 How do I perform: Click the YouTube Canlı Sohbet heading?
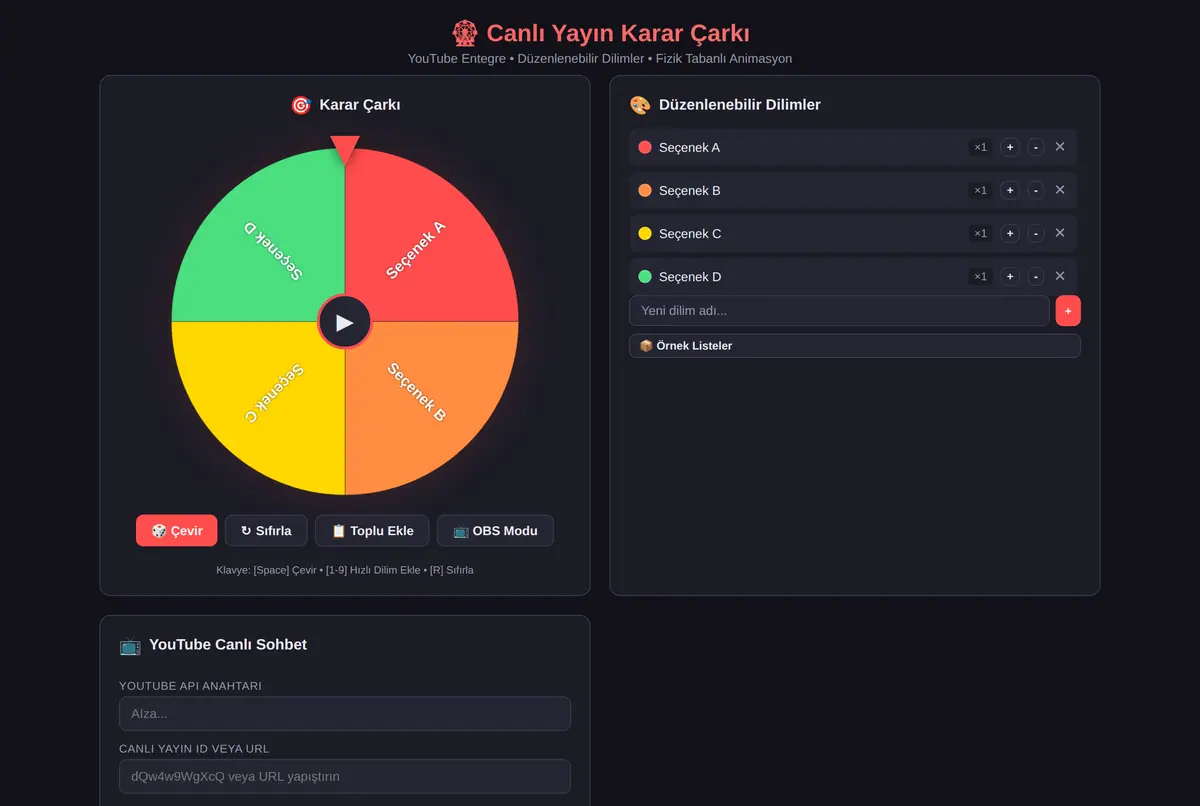213,645
